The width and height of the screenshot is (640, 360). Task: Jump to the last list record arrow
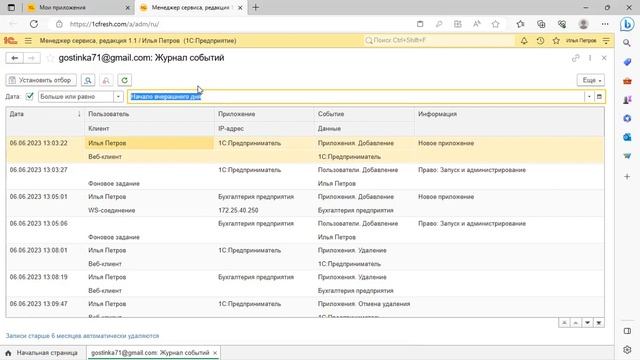pyautogui.click(x=599, y=323)
